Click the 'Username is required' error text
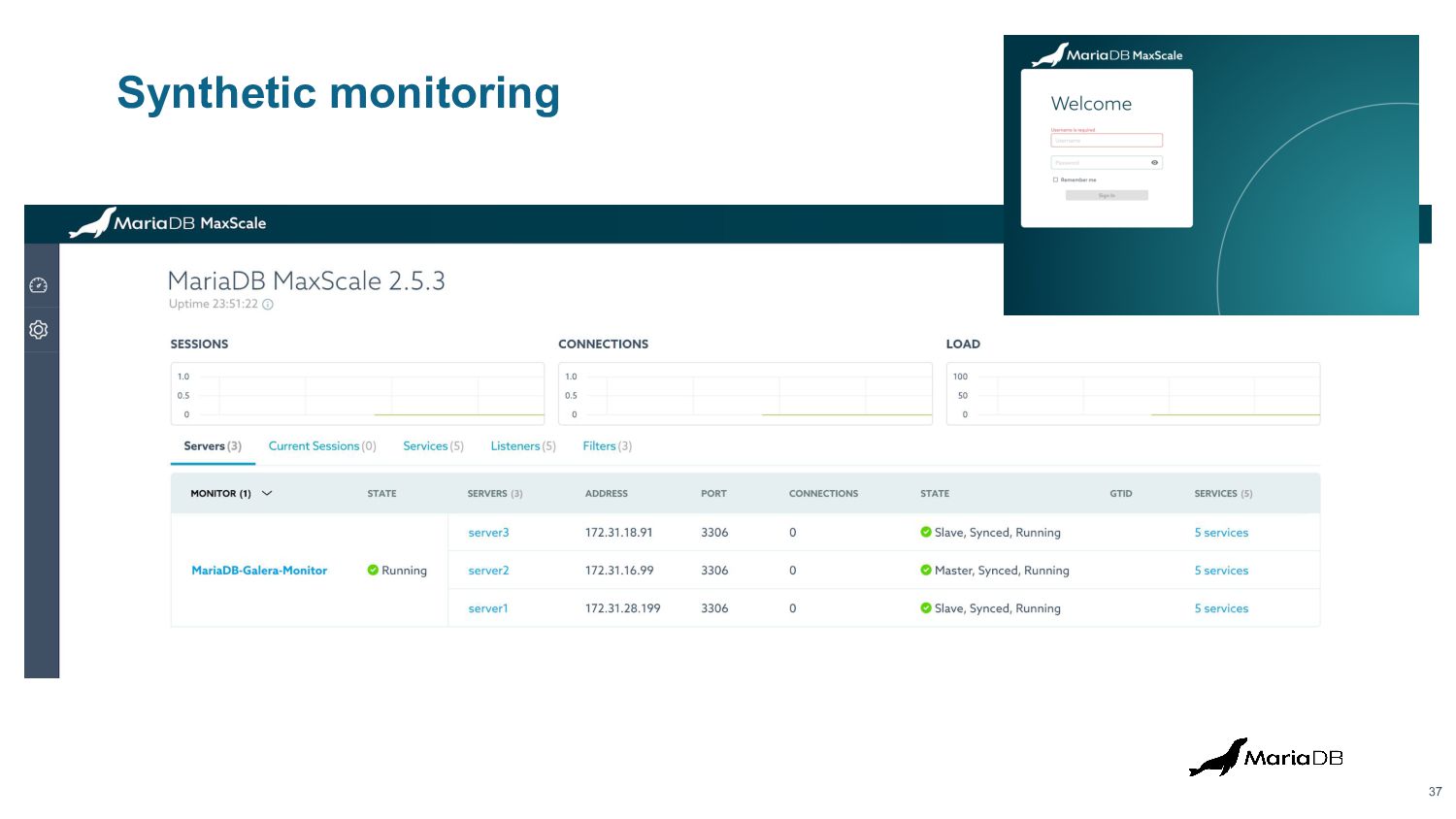1456x819 pixels. pyautogui.click(x=1073, y=130)
